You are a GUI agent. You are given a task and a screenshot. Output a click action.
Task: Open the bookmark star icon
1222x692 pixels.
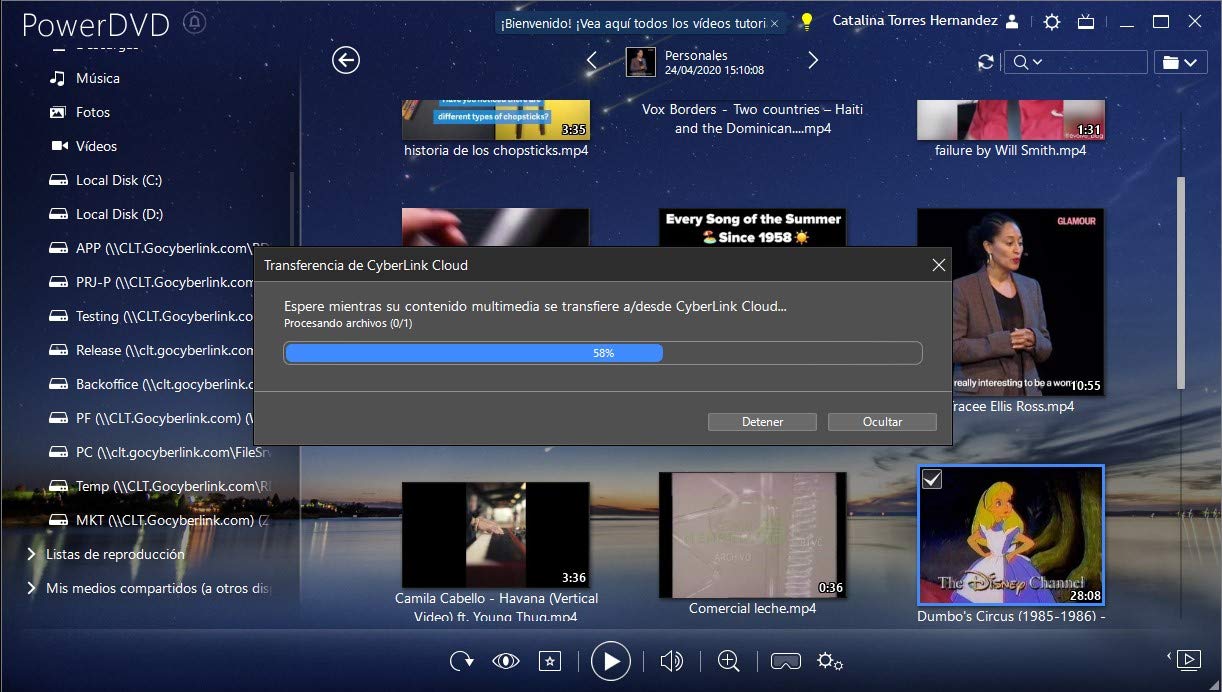tap(550, 660)
